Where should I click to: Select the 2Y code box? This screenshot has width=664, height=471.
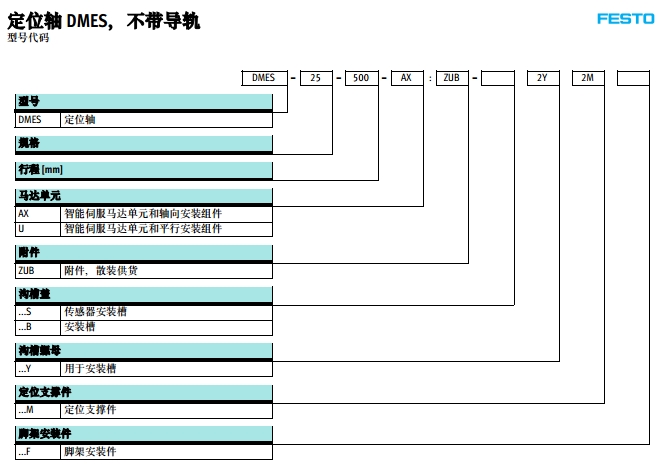[x=543, y=77]
